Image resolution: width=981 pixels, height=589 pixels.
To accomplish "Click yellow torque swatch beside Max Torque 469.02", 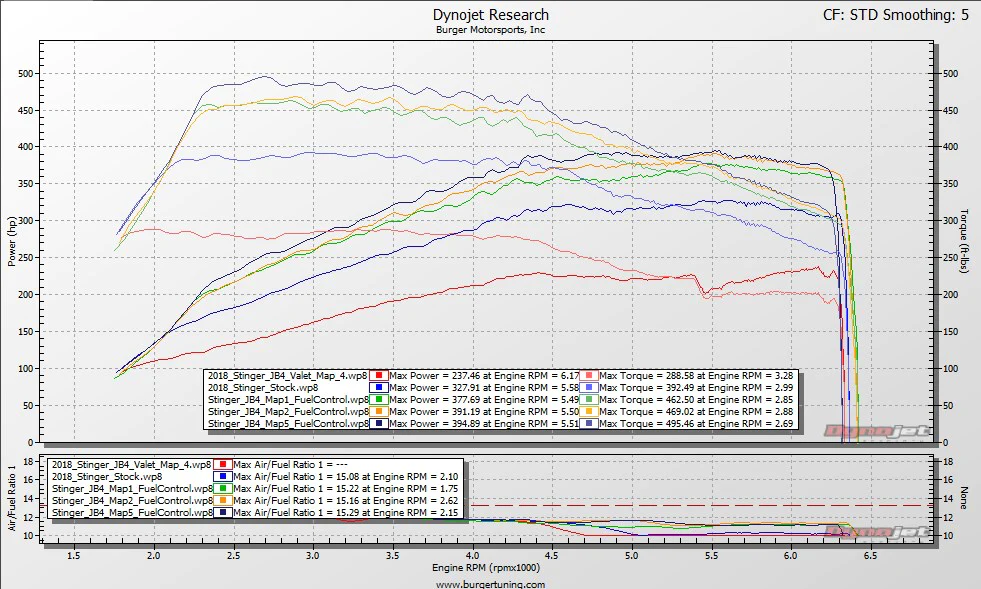I will tap(589, 411).
